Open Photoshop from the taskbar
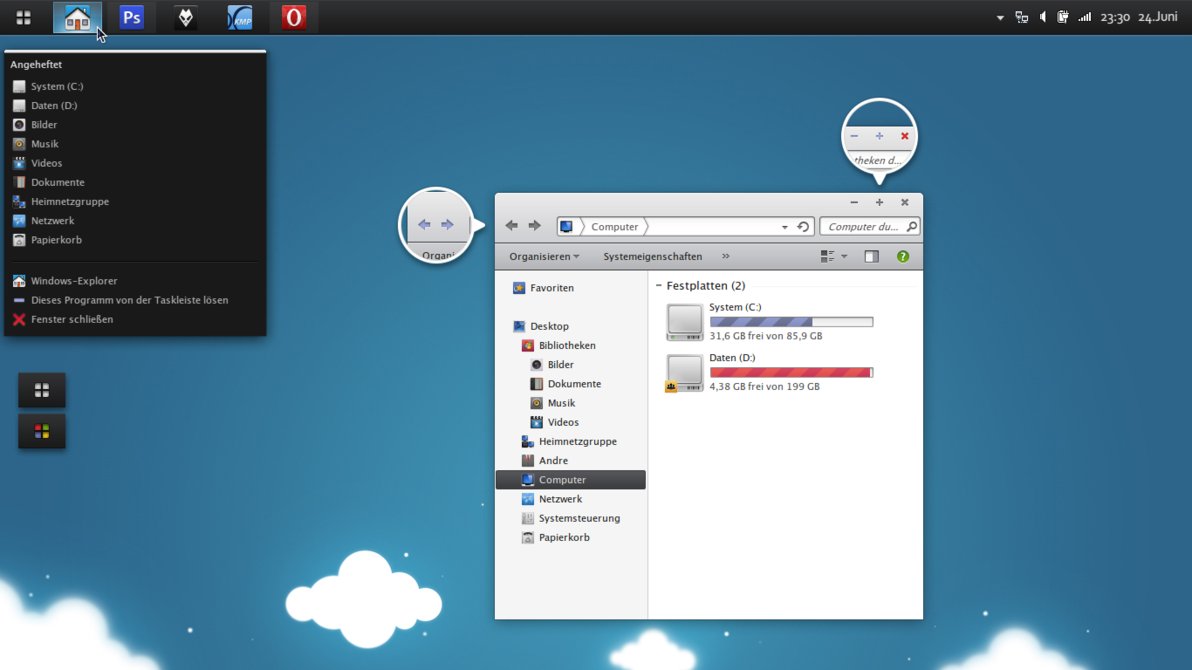Screen dimensions: 1192x670 tap(131, 17)
